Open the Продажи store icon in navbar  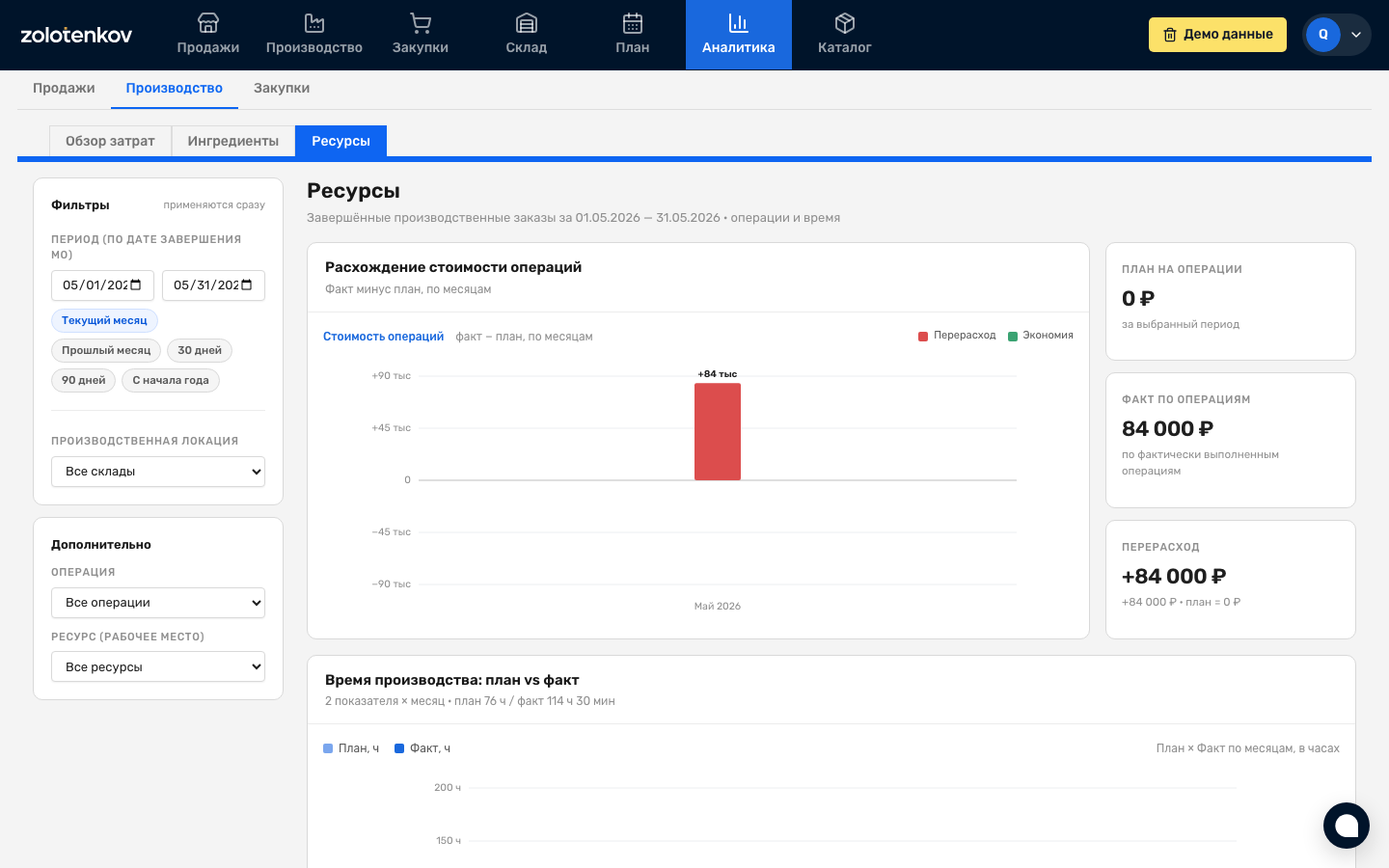click(207, 23)
